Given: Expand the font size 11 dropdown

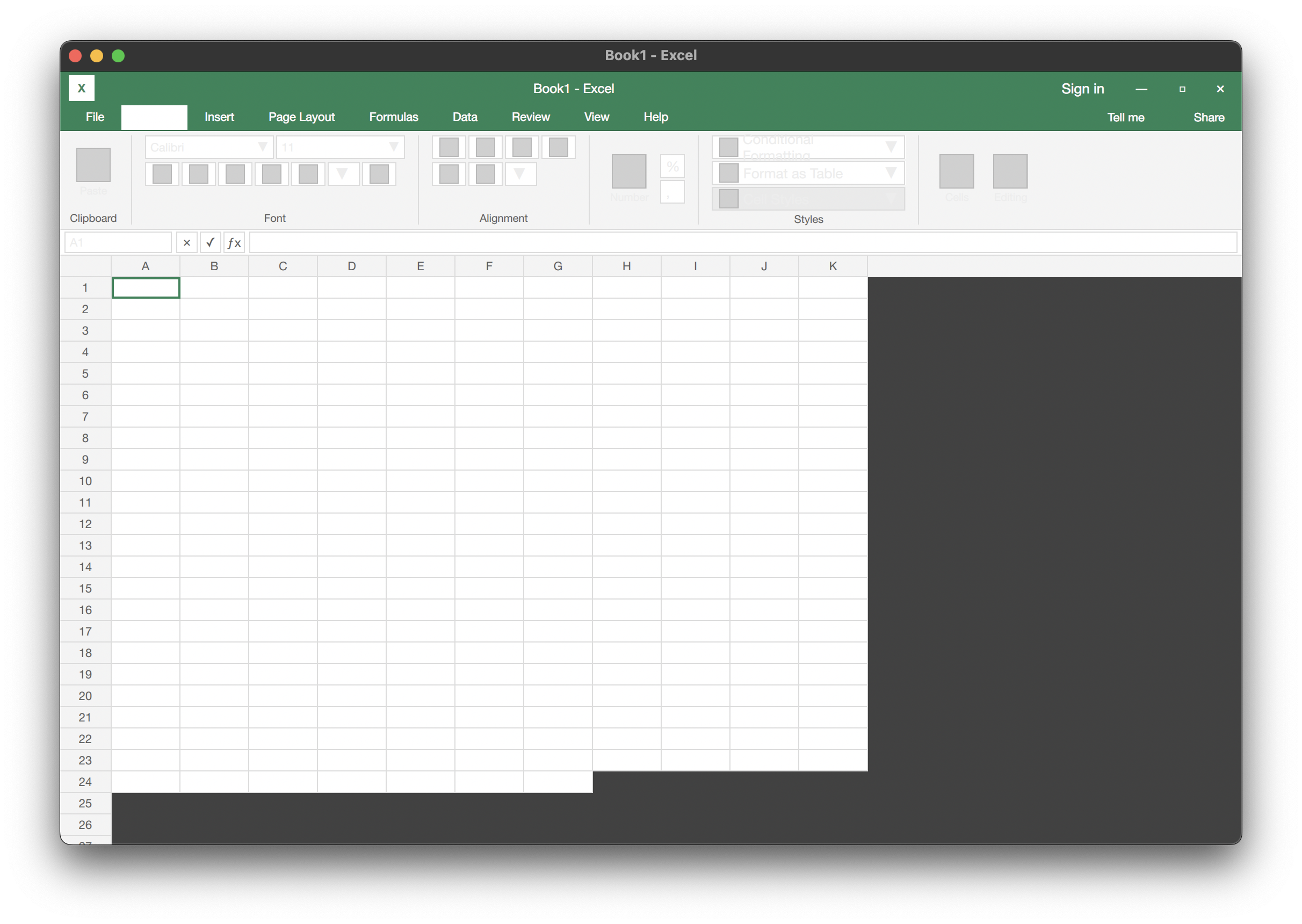Looking at the screenshot, I should click(394, 147).
